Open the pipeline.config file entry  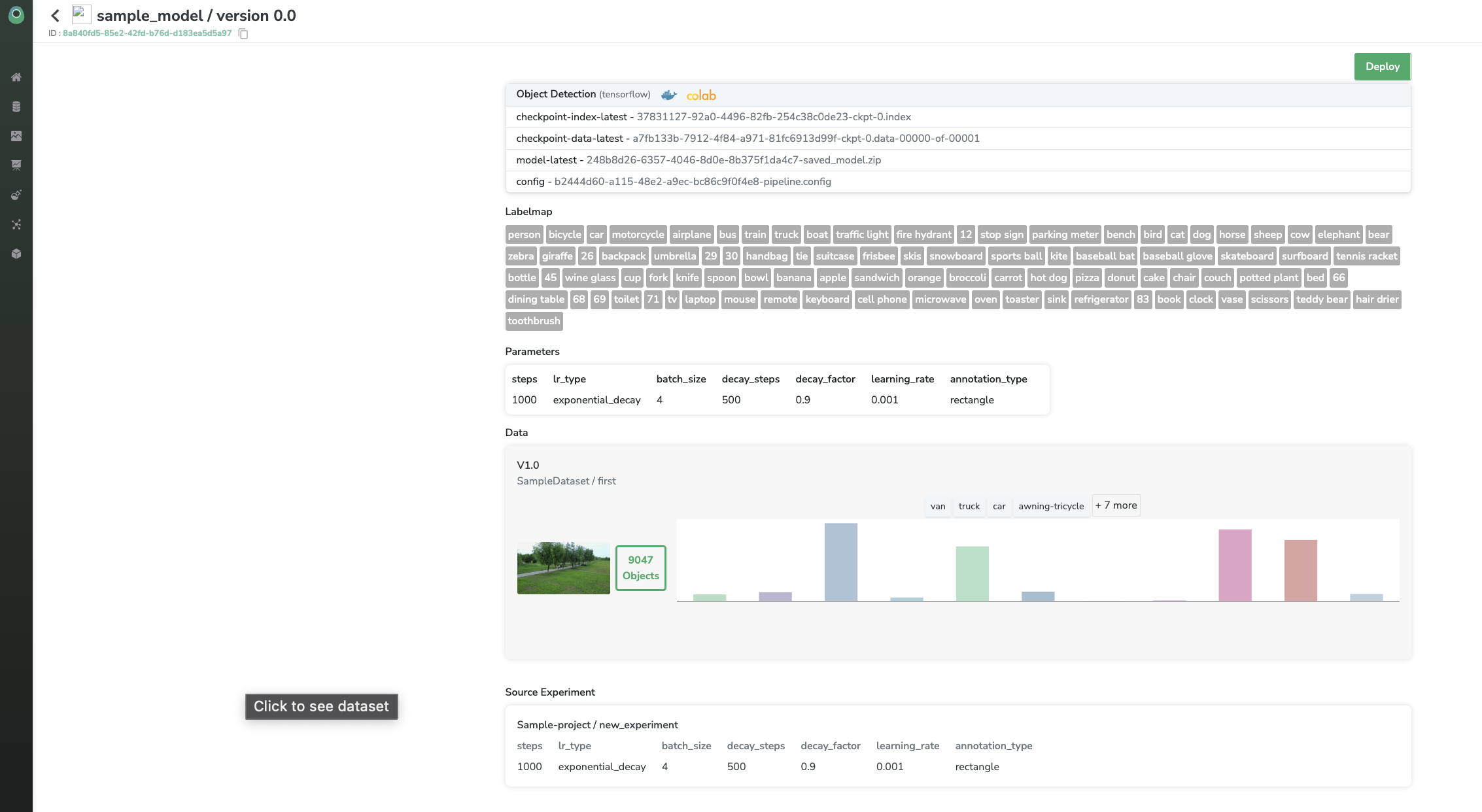(x=693, y=182)
